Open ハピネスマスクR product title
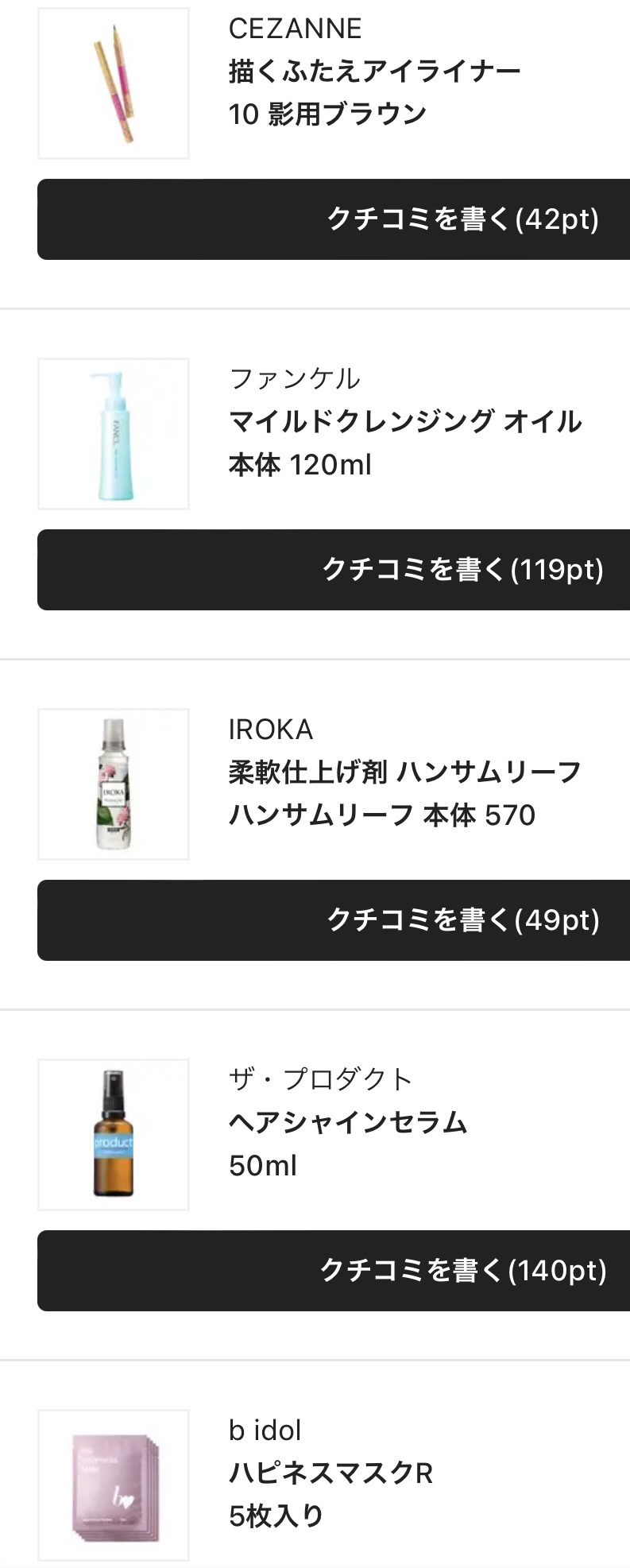The height and width of the screenshot is (1568, 630). 330,1473
